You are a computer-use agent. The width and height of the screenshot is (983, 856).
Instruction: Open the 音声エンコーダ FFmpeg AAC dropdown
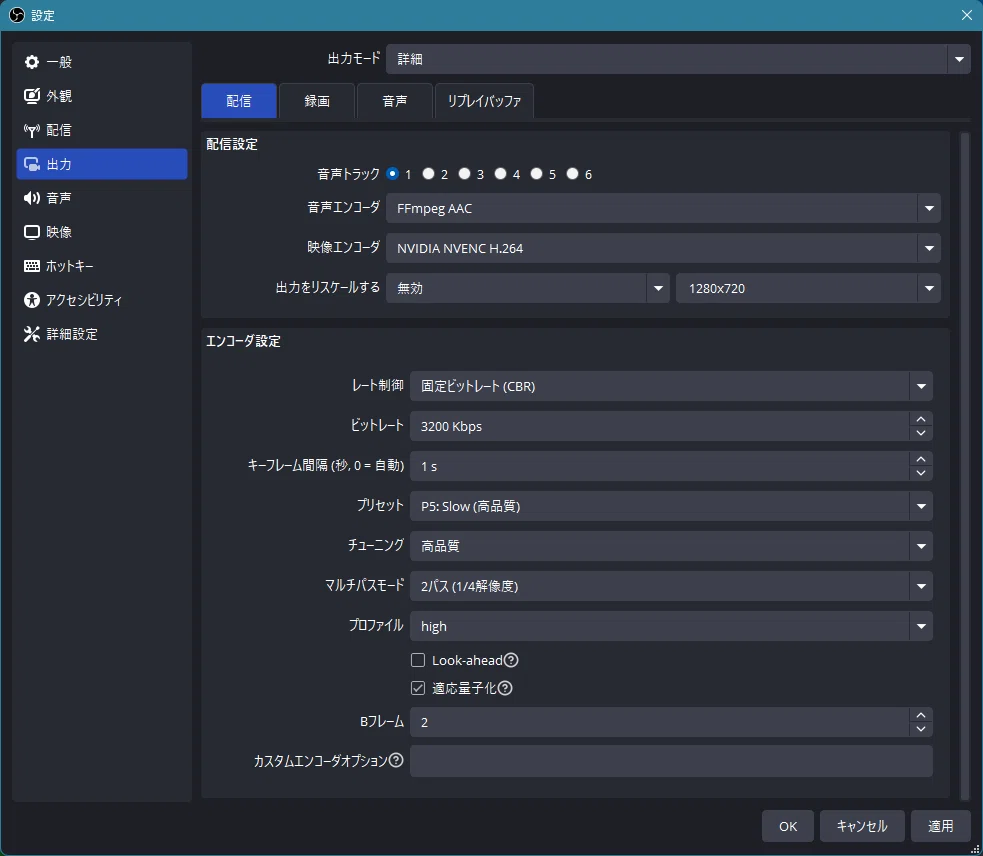pos(663,208)
